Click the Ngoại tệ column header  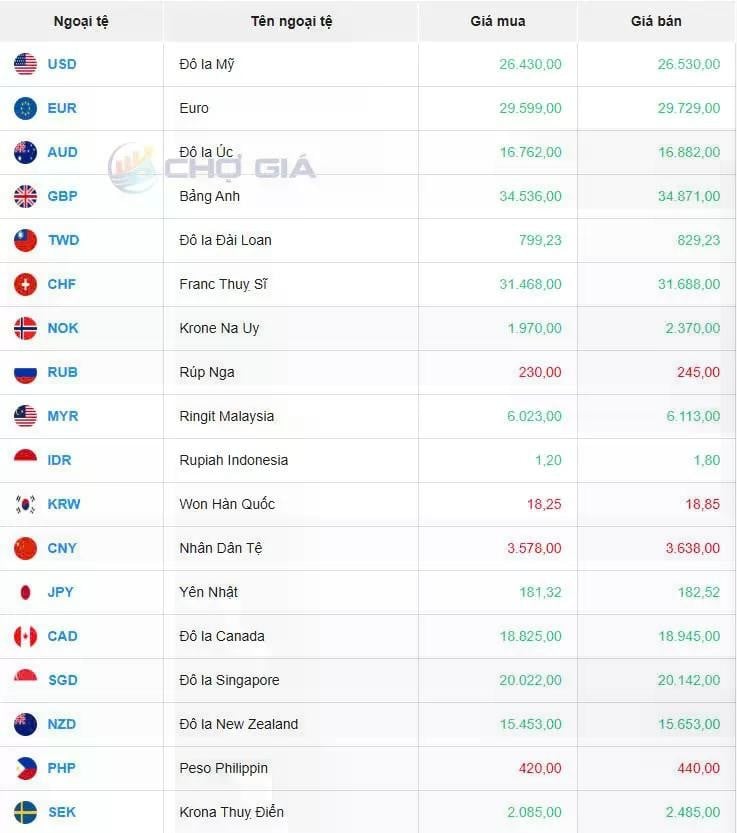click(81, 22)
